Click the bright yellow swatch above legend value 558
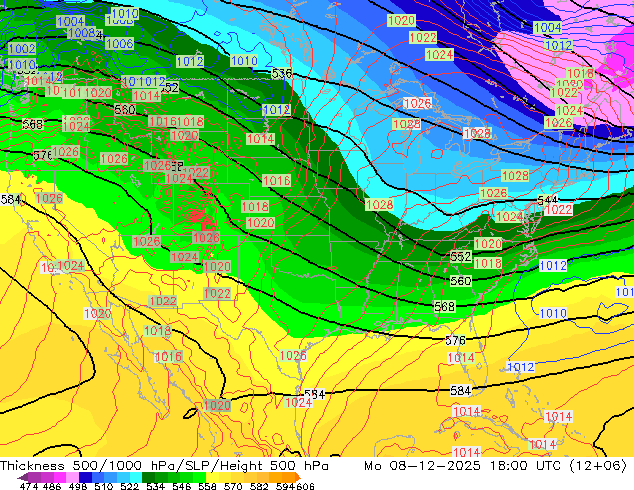The height and width of the screenshot is (490, 634). click(212, 477)
